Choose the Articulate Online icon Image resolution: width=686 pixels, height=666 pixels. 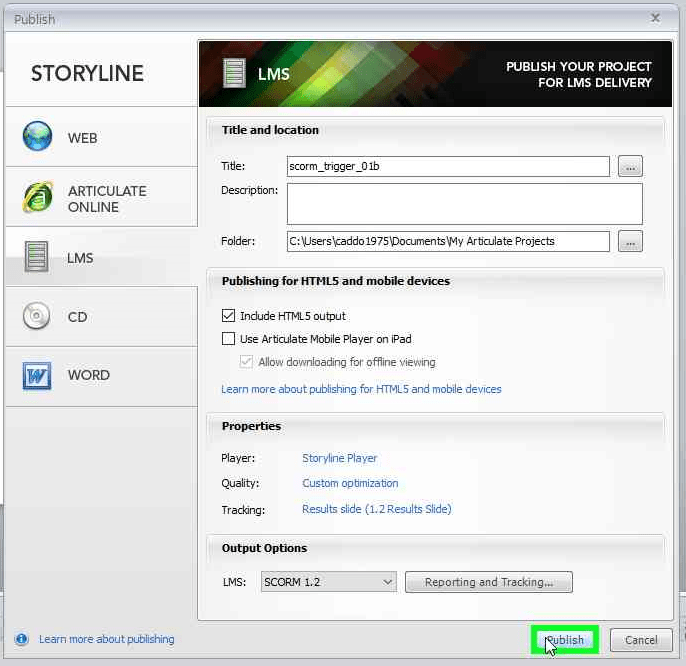pyautogui.click(x=38, y=197)
